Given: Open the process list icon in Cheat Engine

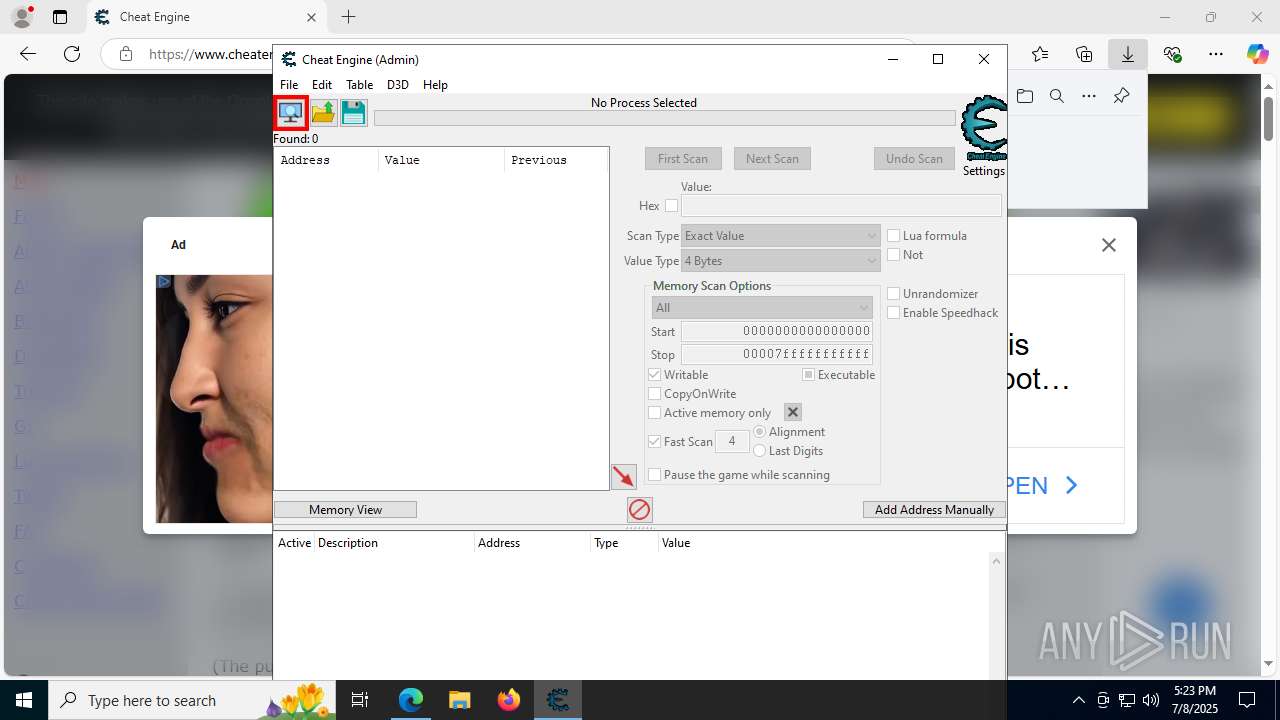Looking at the screenshot, I should pyautogui.click(x=291, y=112).
